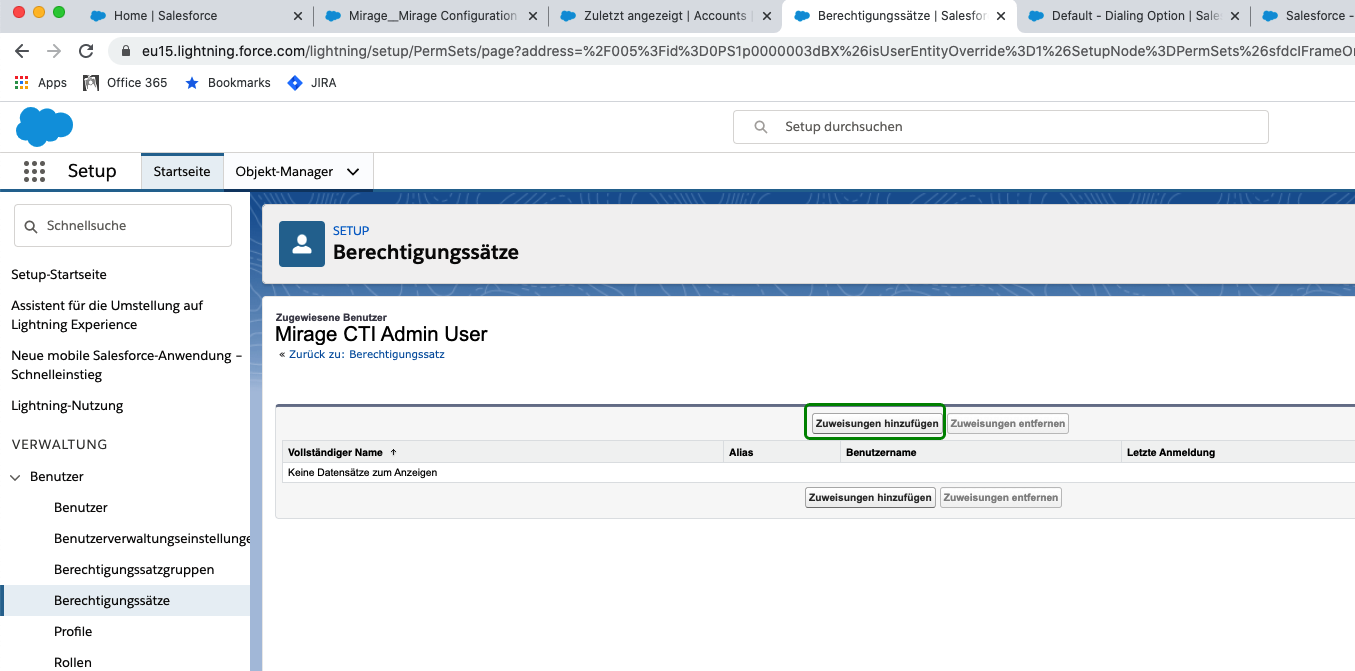Click the VERWALTUNG section label
Screen dimensions: 1355x671
coord(59,444)
